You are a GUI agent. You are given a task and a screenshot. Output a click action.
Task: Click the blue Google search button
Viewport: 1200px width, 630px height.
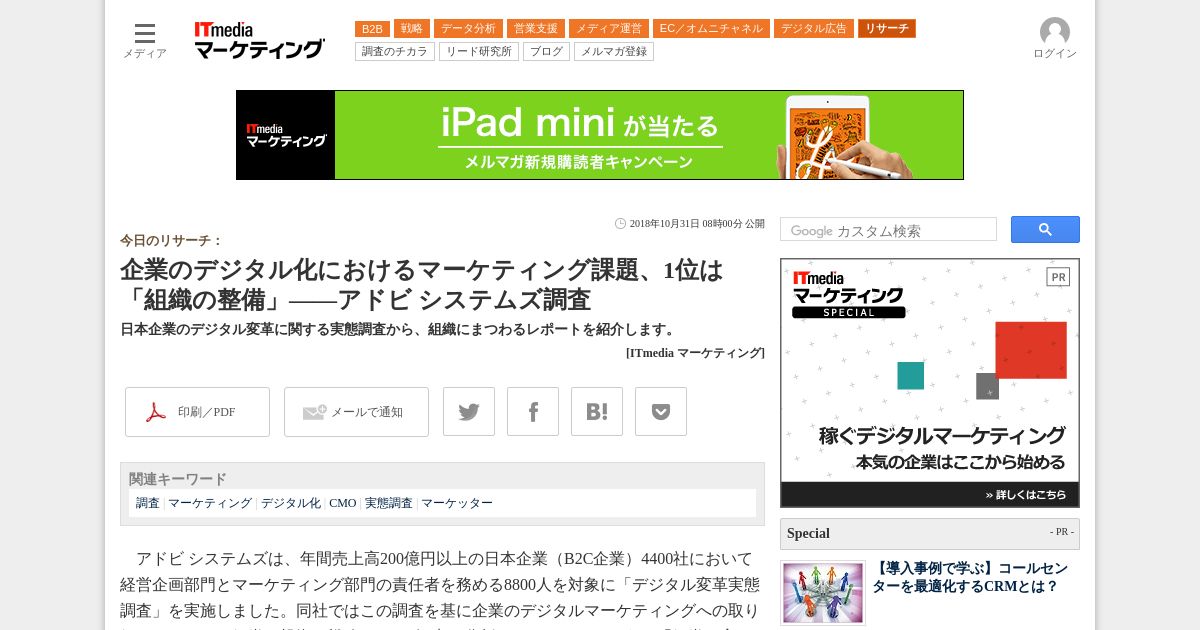tap(1045, 230)
